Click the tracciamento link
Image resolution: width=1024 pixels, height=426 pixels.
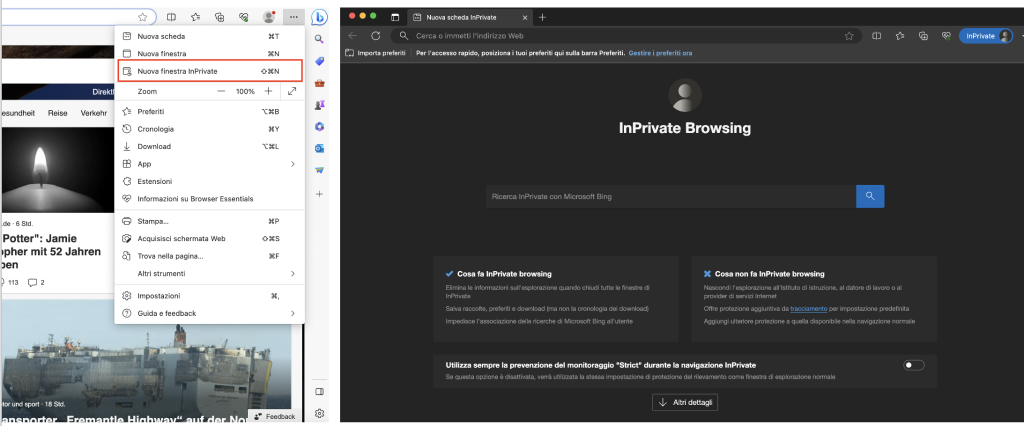(808, 308)
